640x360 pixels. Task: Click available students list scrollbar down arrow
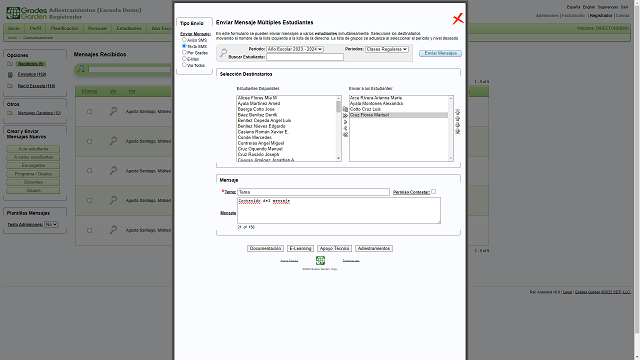[x=338, y=158]
